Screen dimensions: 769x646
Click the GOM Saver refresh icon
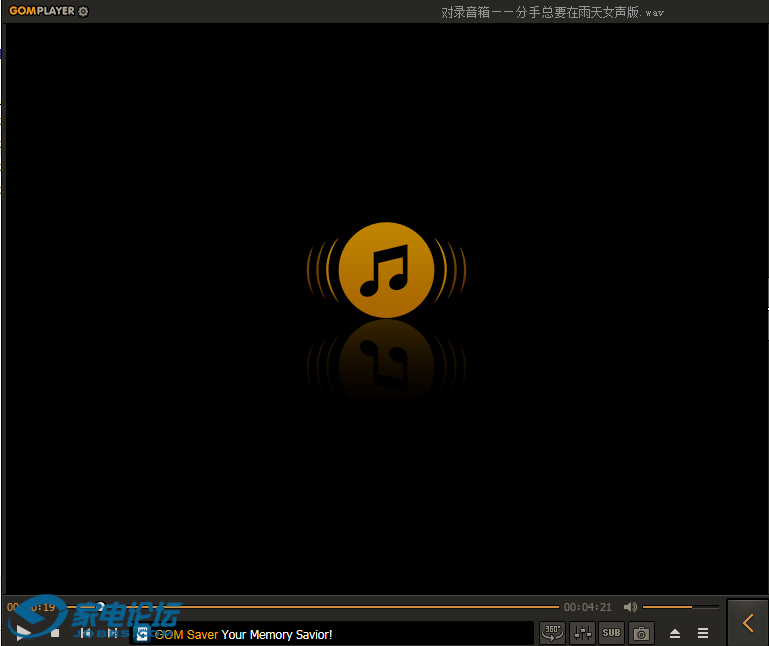(142, 634)
